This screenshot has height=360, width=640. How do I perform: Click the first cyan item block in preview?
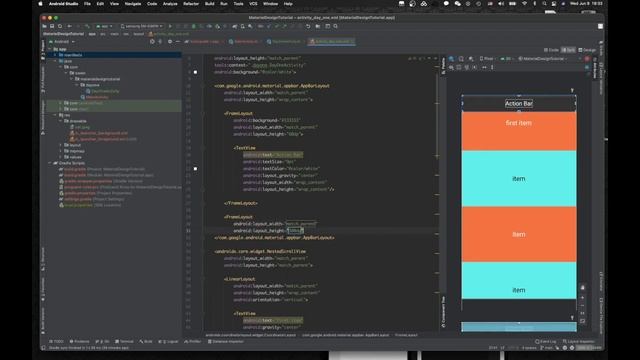coord(519,178)
